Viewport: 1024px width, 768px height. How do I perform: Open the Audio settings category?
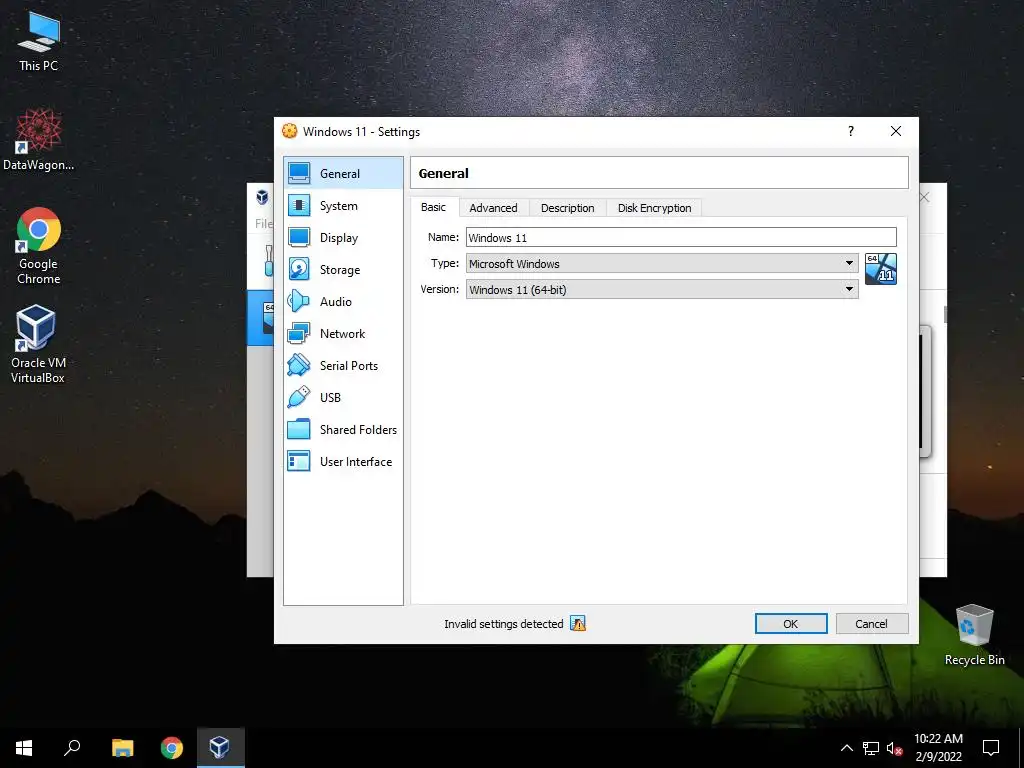click(x=344, y=302)
